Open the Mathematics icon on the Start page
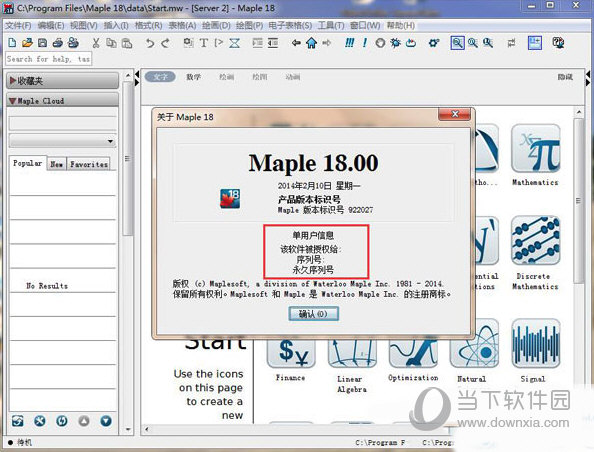This screenshot has width=594, height=452. (535, 149)
